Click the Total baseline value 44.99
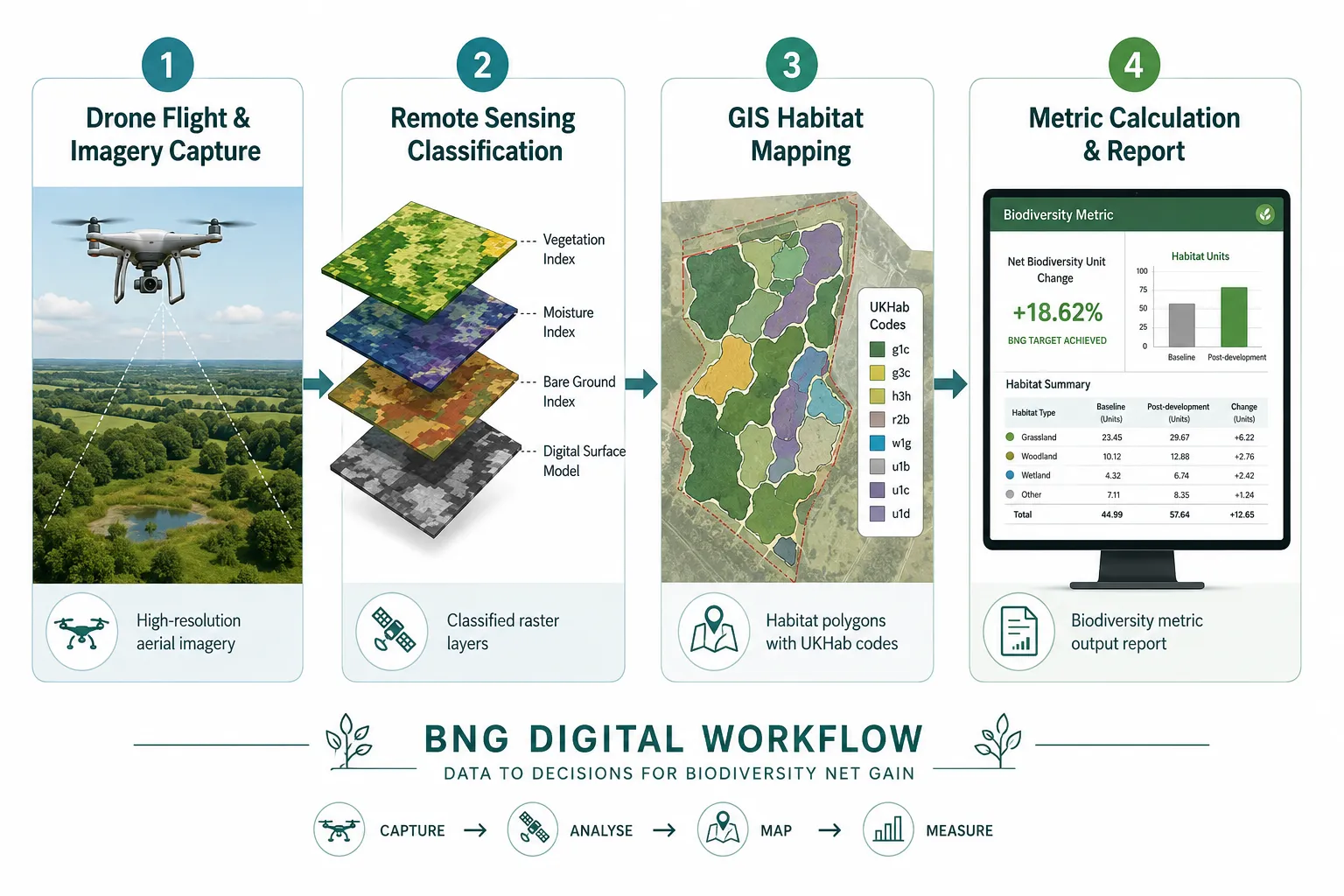1344x896 pixels. tap(1111, 514)
